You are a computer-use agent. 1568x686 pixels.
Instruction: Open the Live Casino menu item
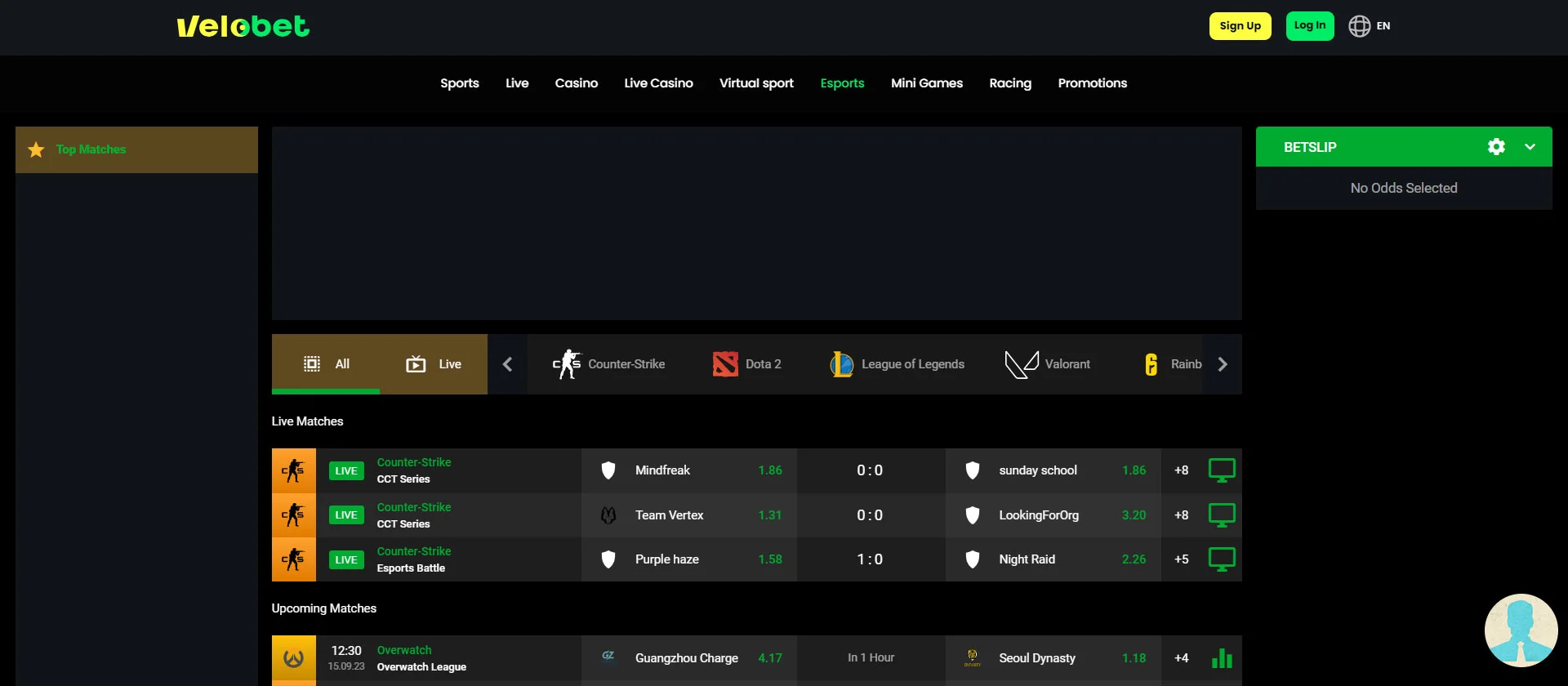(x=659, y=83)
